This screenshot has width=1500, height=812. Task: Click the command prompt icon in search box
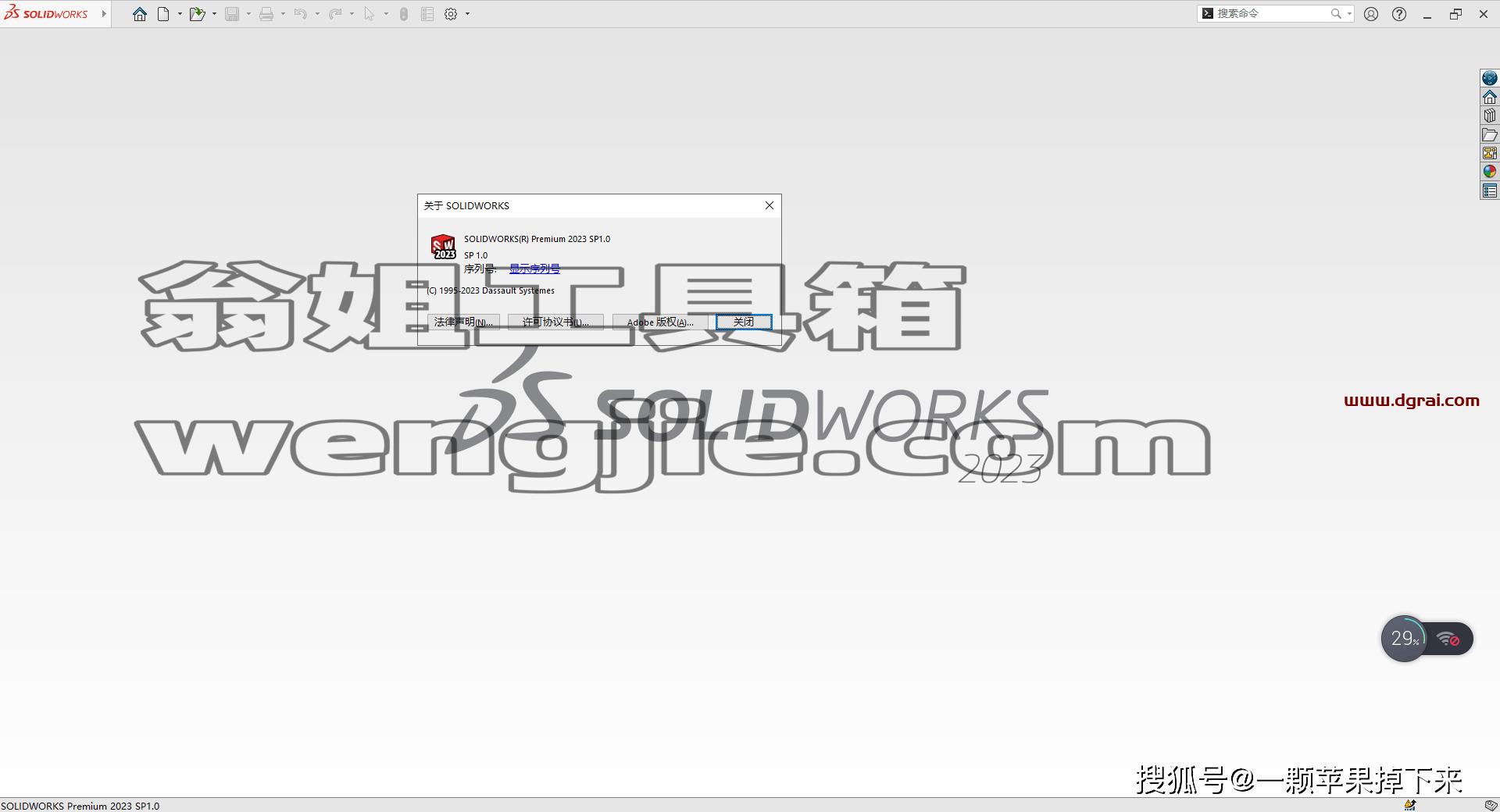pyautogui.click(x=1208, y=13)
